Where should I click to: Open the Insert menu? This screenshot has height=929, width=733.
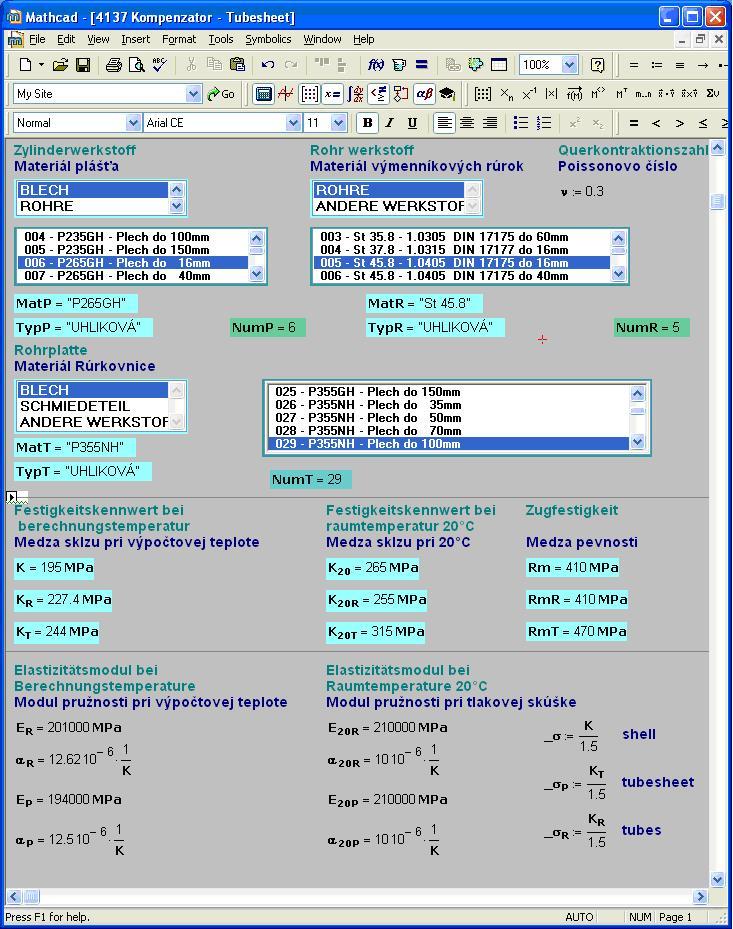tap(136, 39)
